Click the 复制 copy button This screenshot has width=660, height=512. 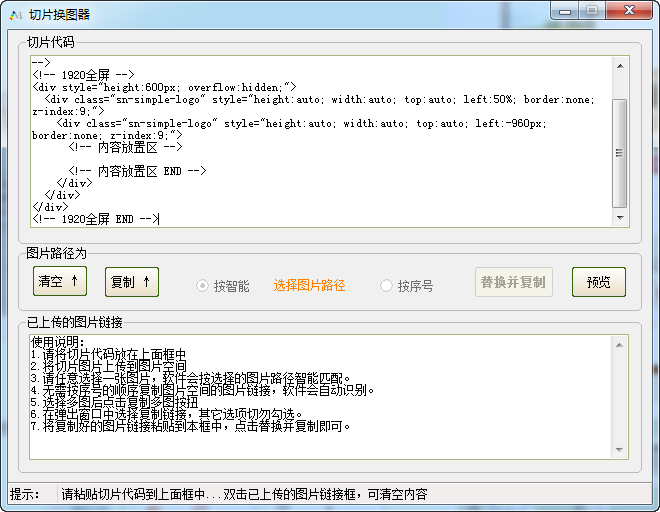click(132, 282)
